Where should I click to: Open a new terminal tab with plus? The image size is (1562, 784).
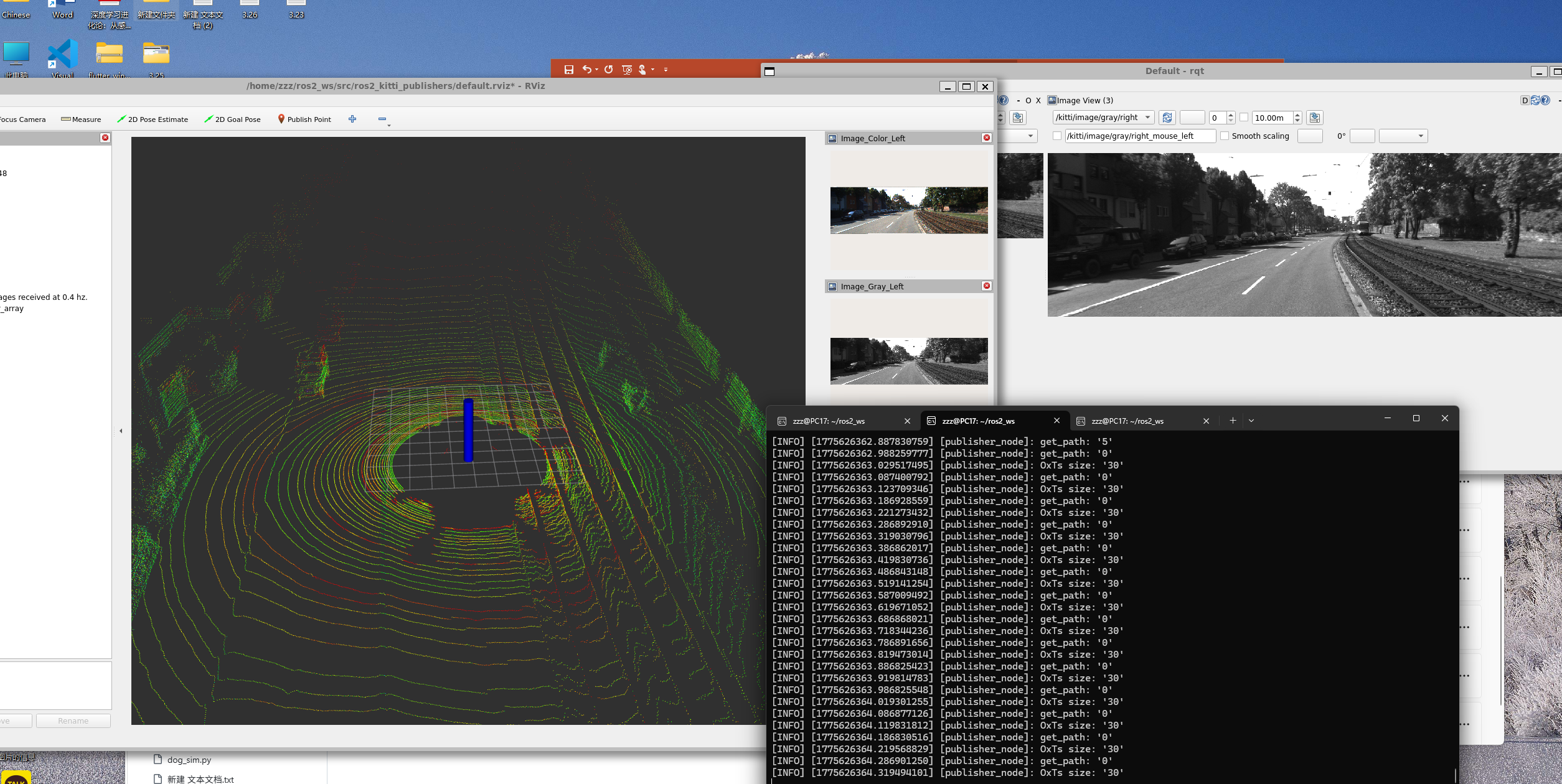(x=1233, y=421)
